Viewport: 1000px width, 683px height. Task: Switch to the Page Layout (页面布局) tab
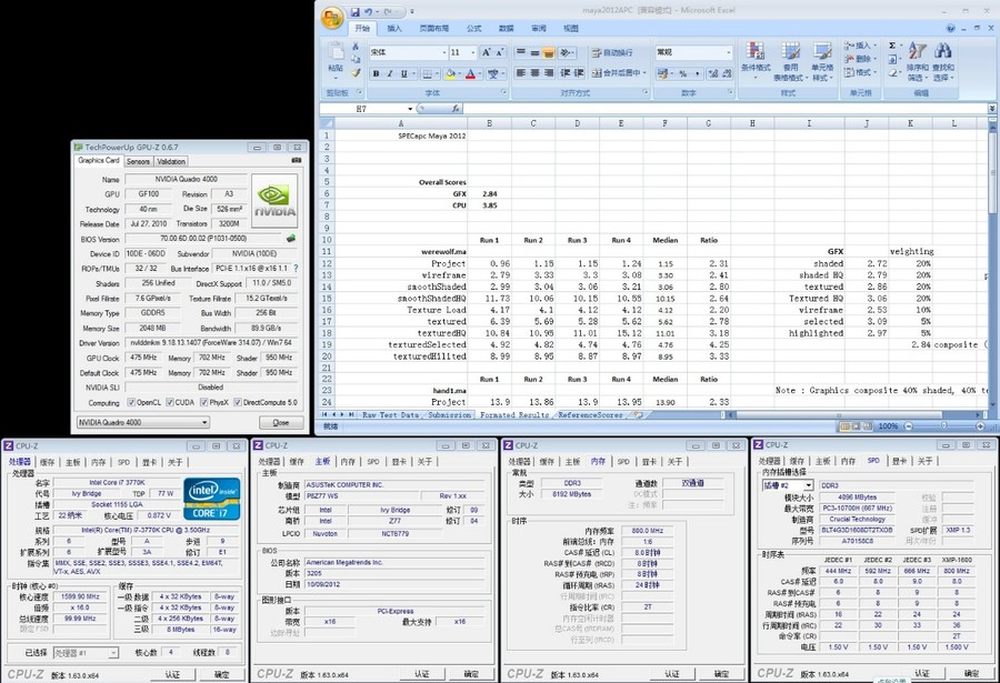click(x=434, y=28)
